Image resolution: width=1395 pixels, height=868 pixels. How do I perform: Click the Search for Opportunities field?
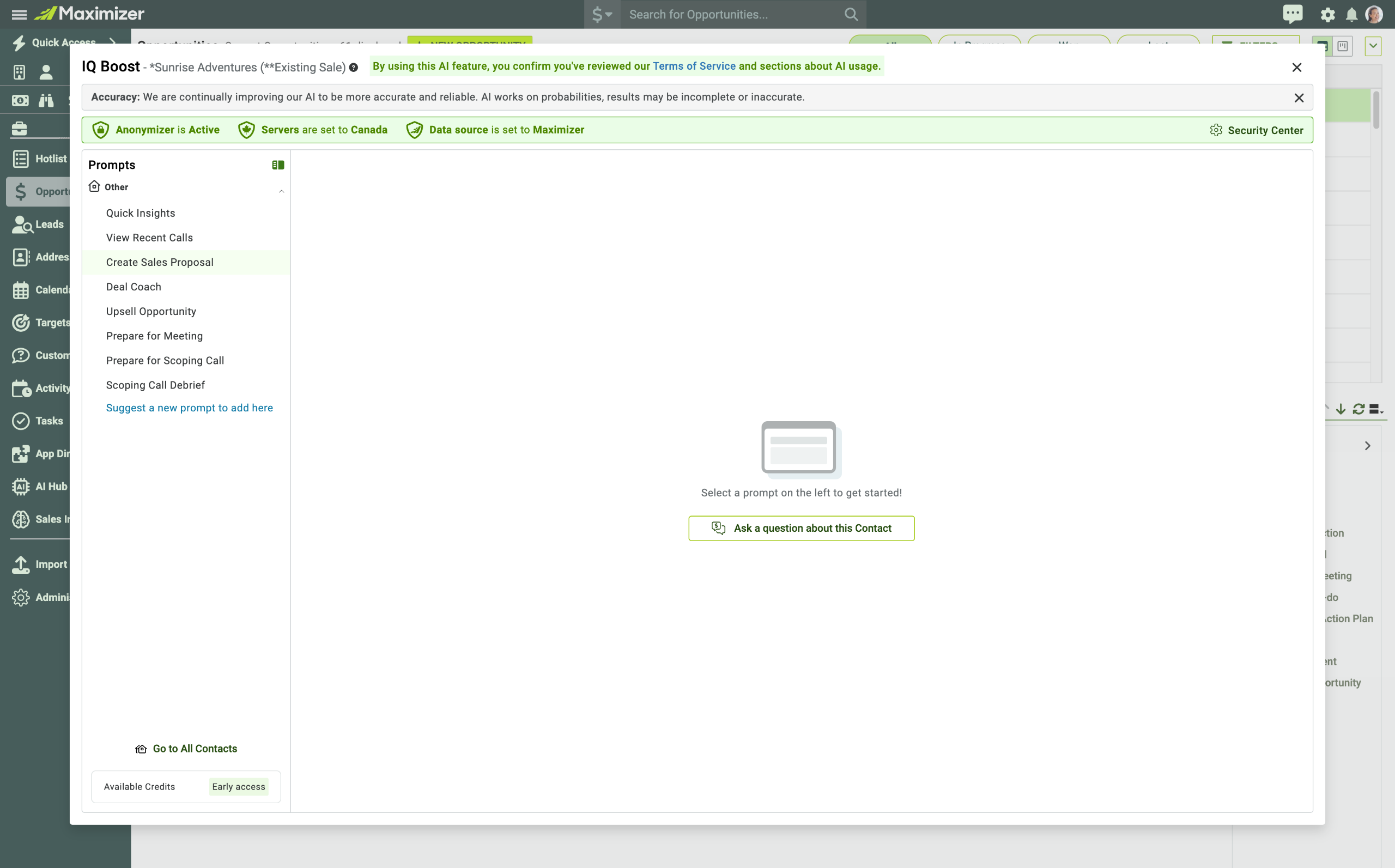point(729,14)
